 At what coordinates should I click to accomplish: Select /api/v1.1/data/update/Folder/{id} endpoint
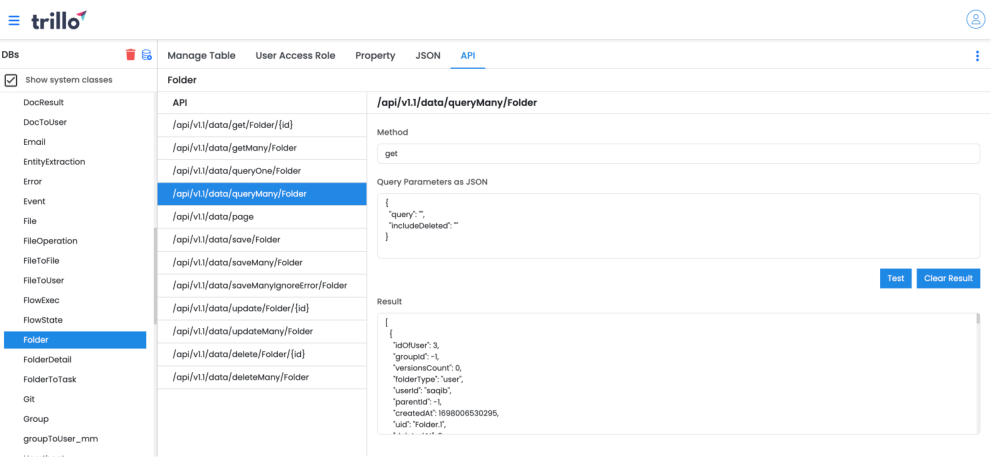pos(262,308)
